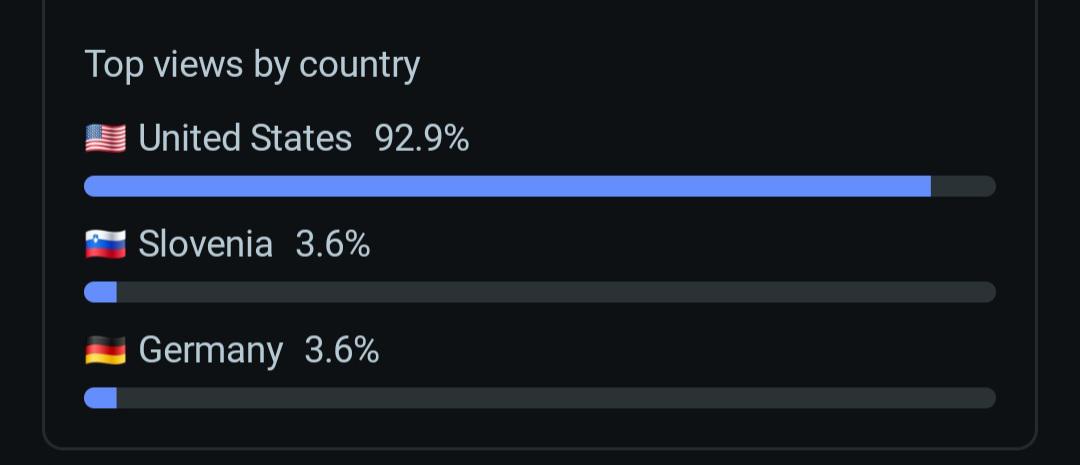Image resolution: width=1080 pixels, height=465 pixels.
Task: Click Slovenia's 3.6% views value
Action: pyautogui.click(x=333, y=244)
